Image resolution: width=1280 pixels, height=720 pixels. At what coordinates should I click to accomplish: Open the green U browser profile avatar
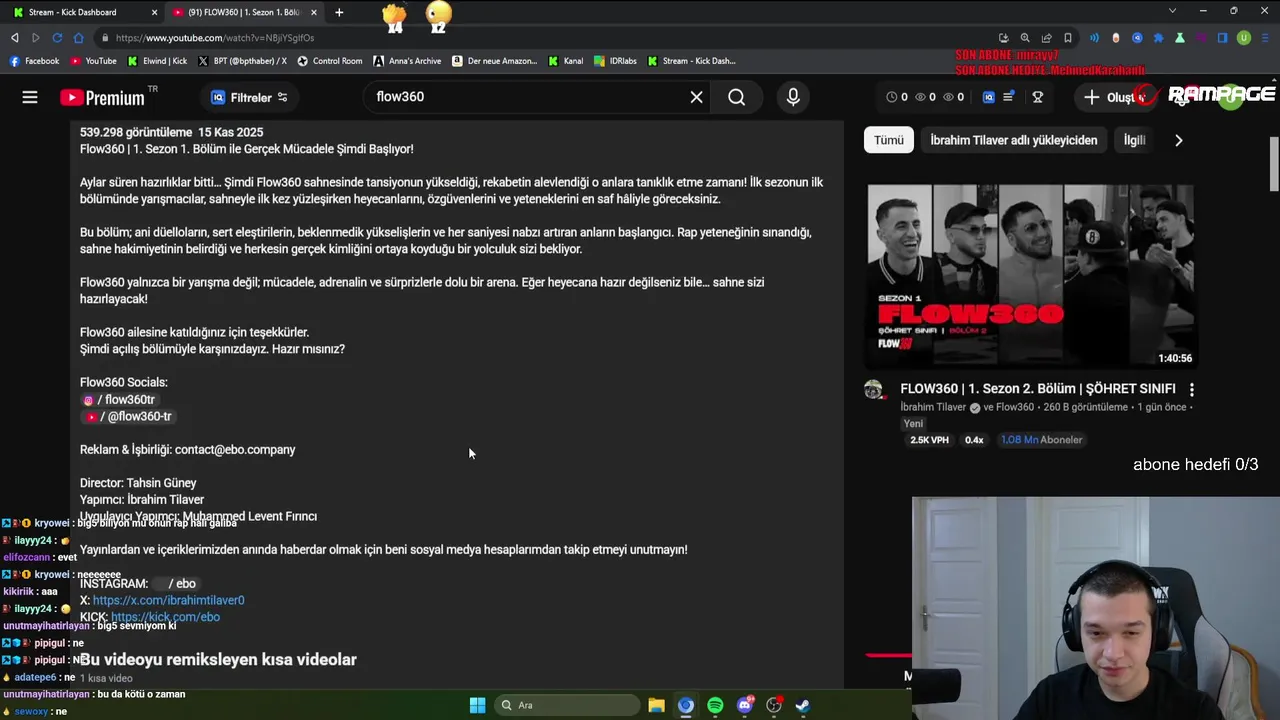[x=1244, y=38]
